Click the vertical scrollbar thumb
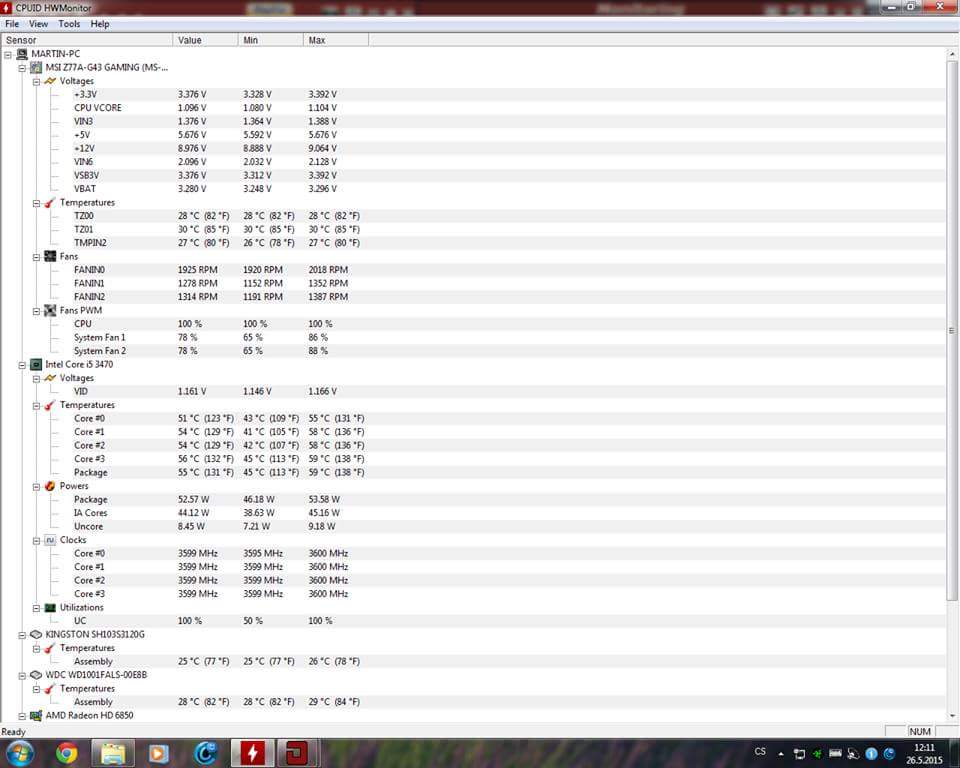 point(952,331)
